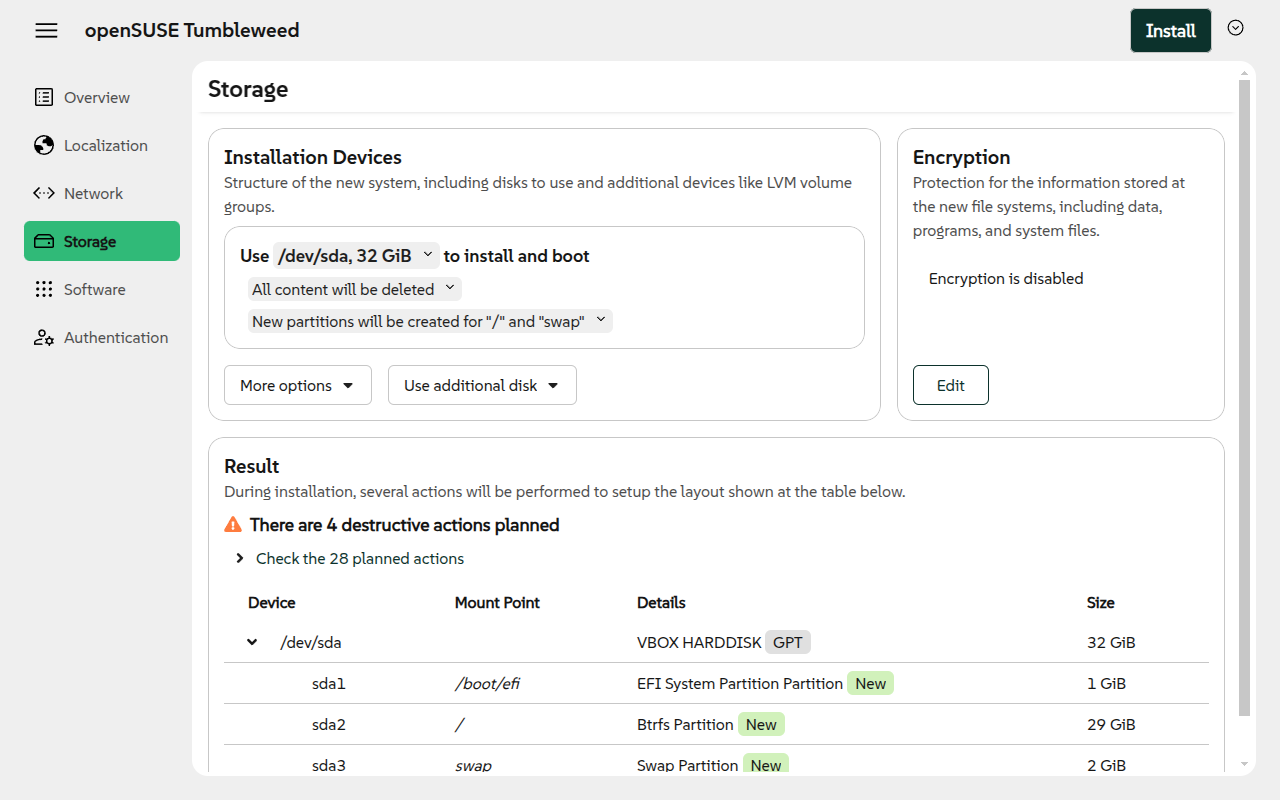The width and height of the screenshot is (1280, 800).
Task: Click the 'New' badge on EFI System Partition
Action: (871, 683)
